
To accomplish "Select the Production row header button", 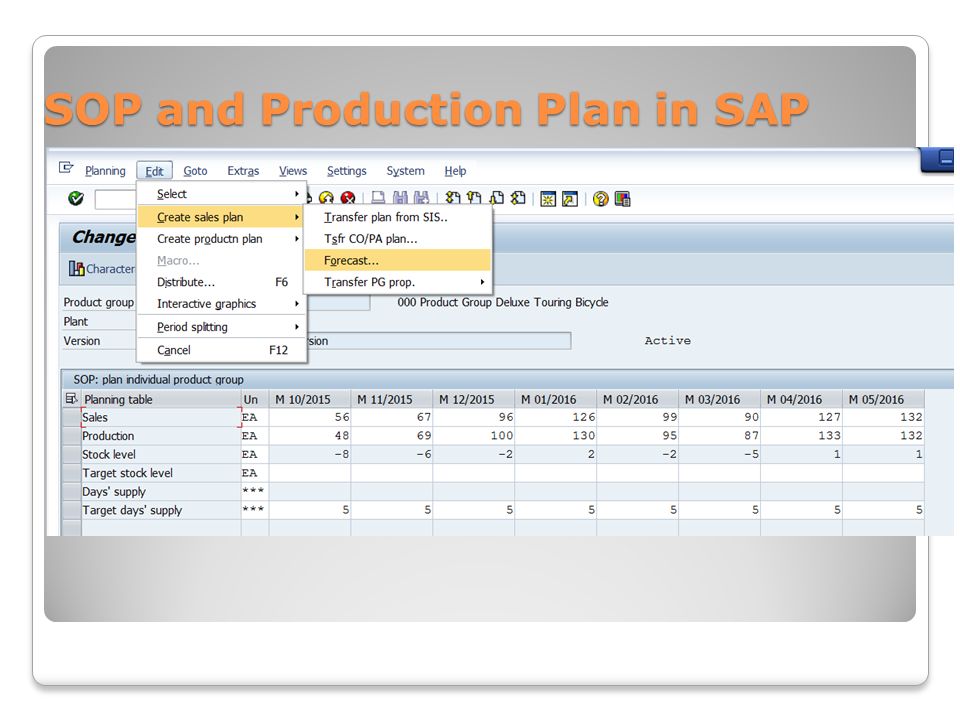I will click(x=72, y=436).
